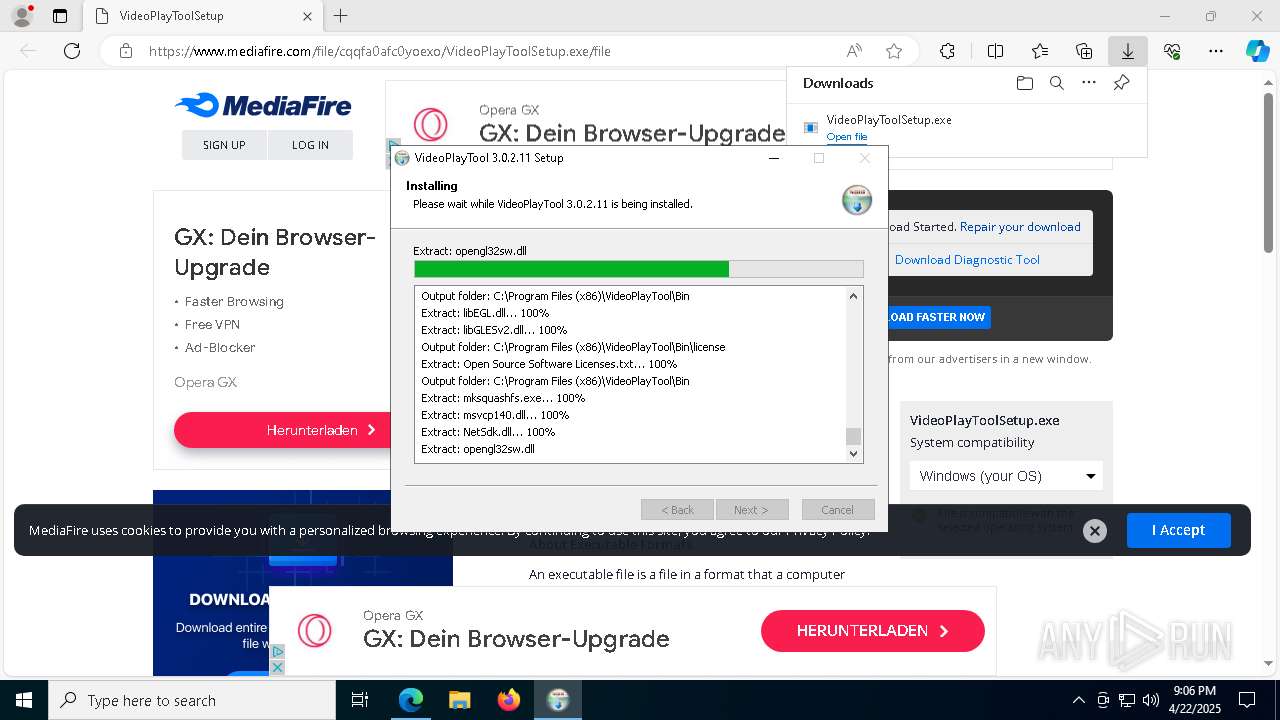Click the red Herunterladen button in left ad
The image size is (1280, 720).
pos(283,430)
